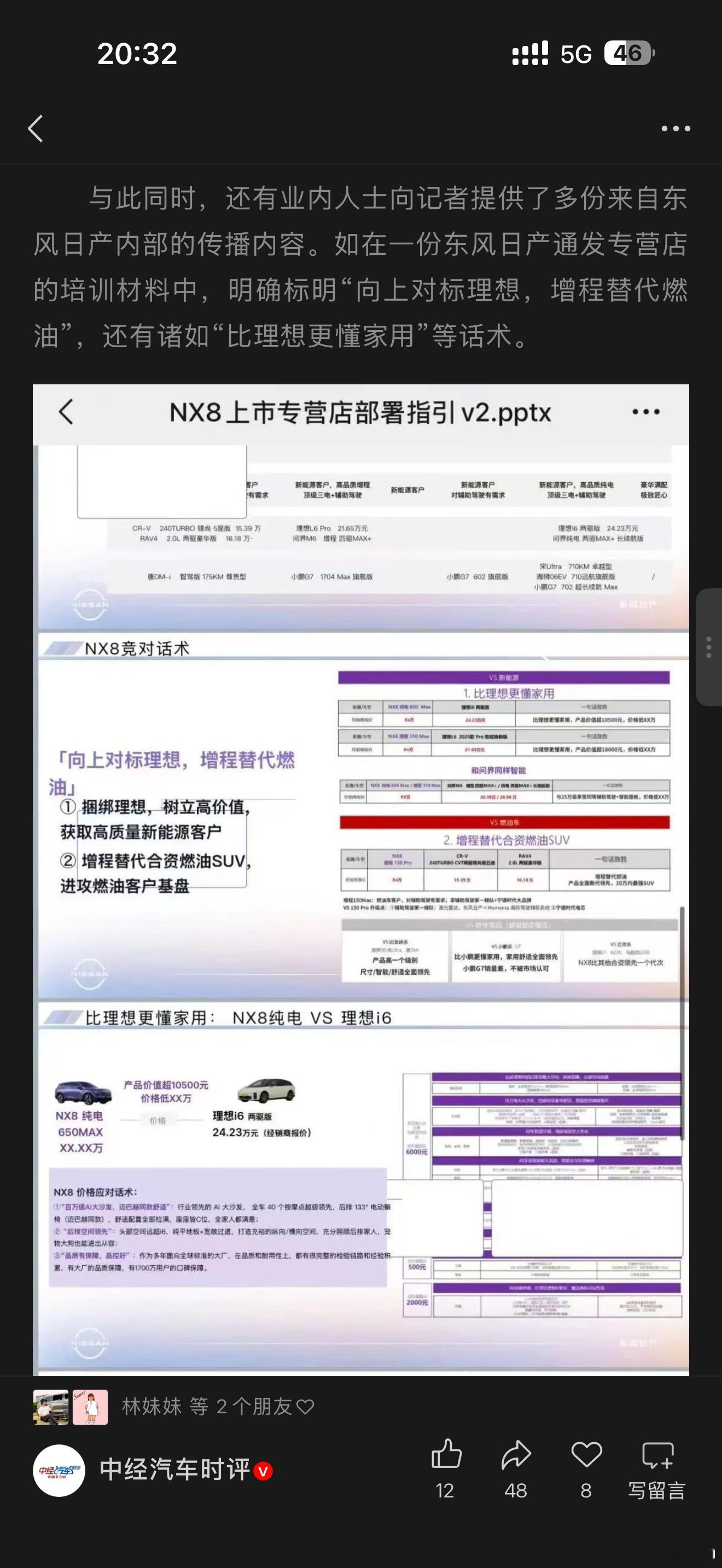Open the embedded NX8 pptx screenshot image

click(361, 880)
